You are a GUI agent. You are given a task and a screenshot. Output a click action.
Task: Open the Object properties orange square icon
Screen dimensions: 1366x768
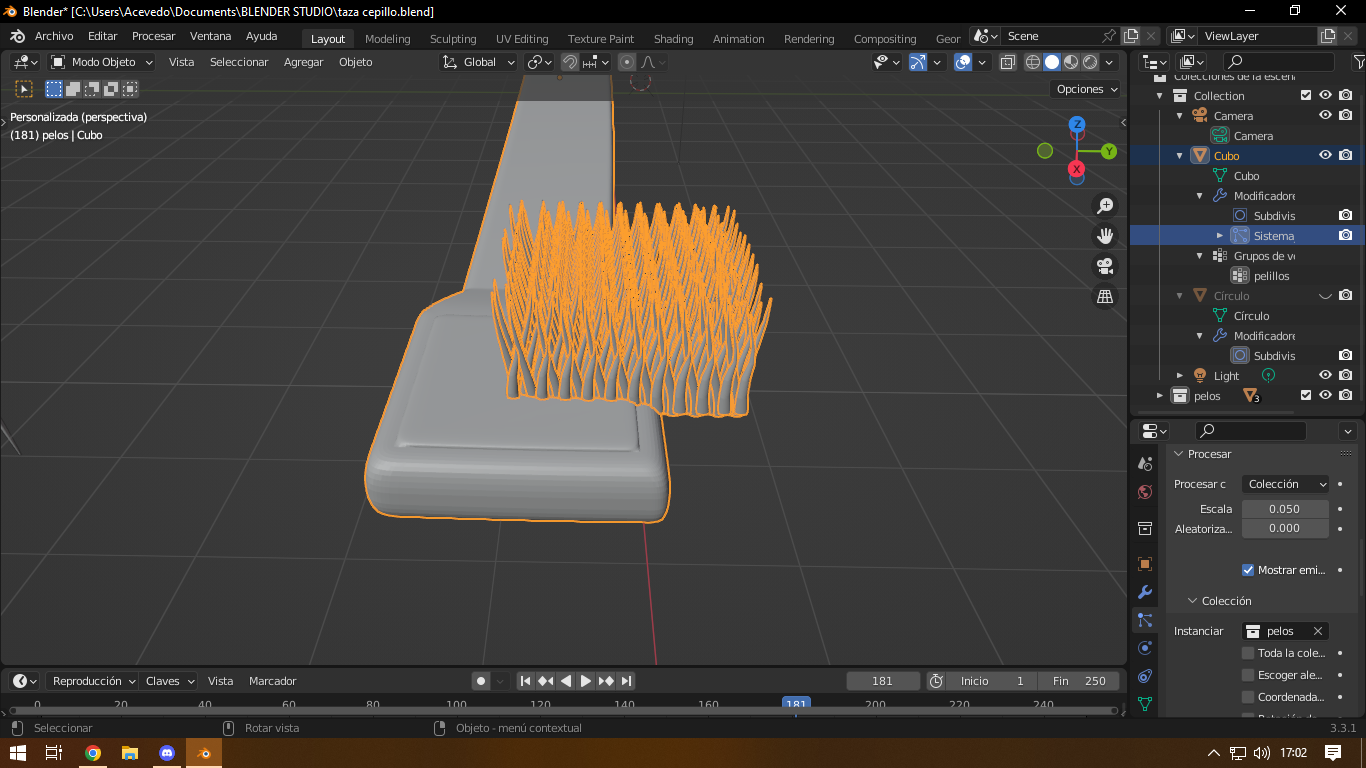(1145, 564)
